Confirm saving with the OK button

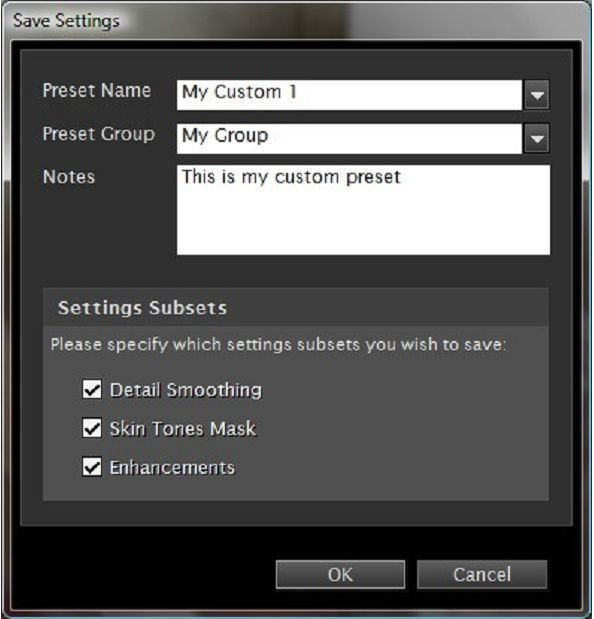340,574
